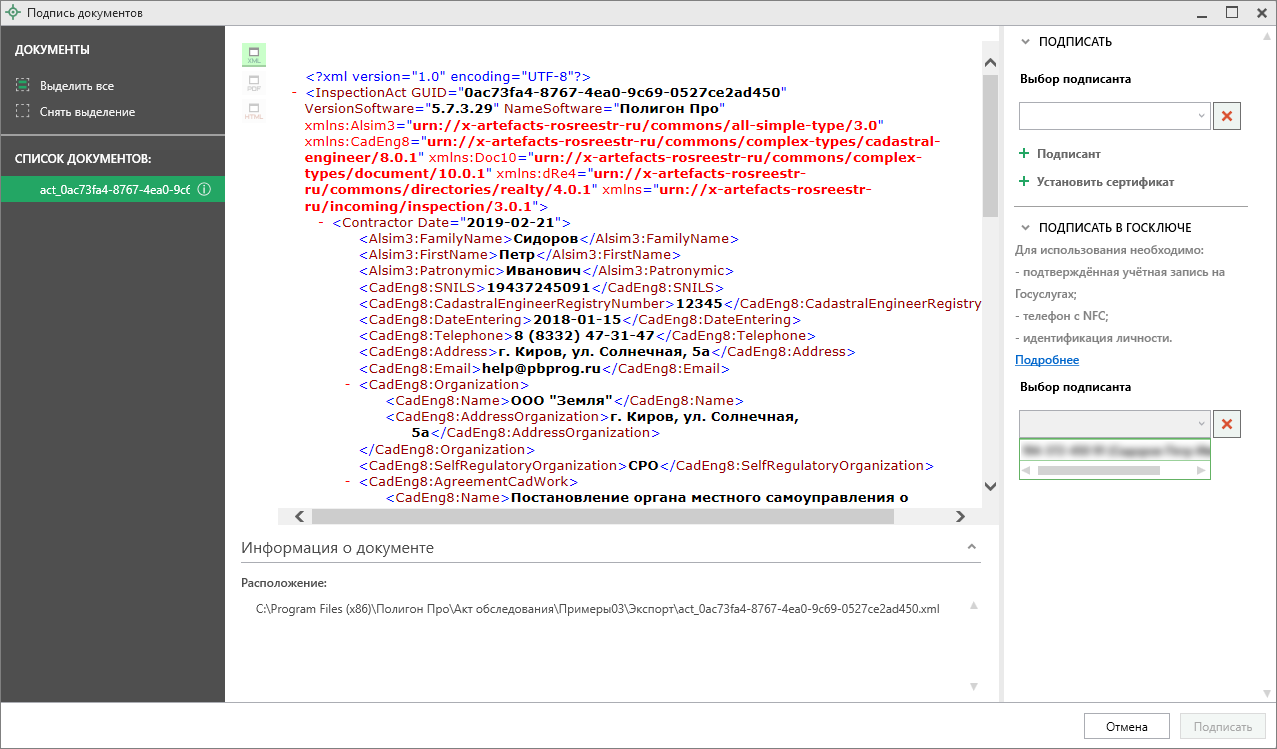This screenshot has width=1277, height=749.
Task: Collapse the Информация о документе panel
Action: click(969, 548)
